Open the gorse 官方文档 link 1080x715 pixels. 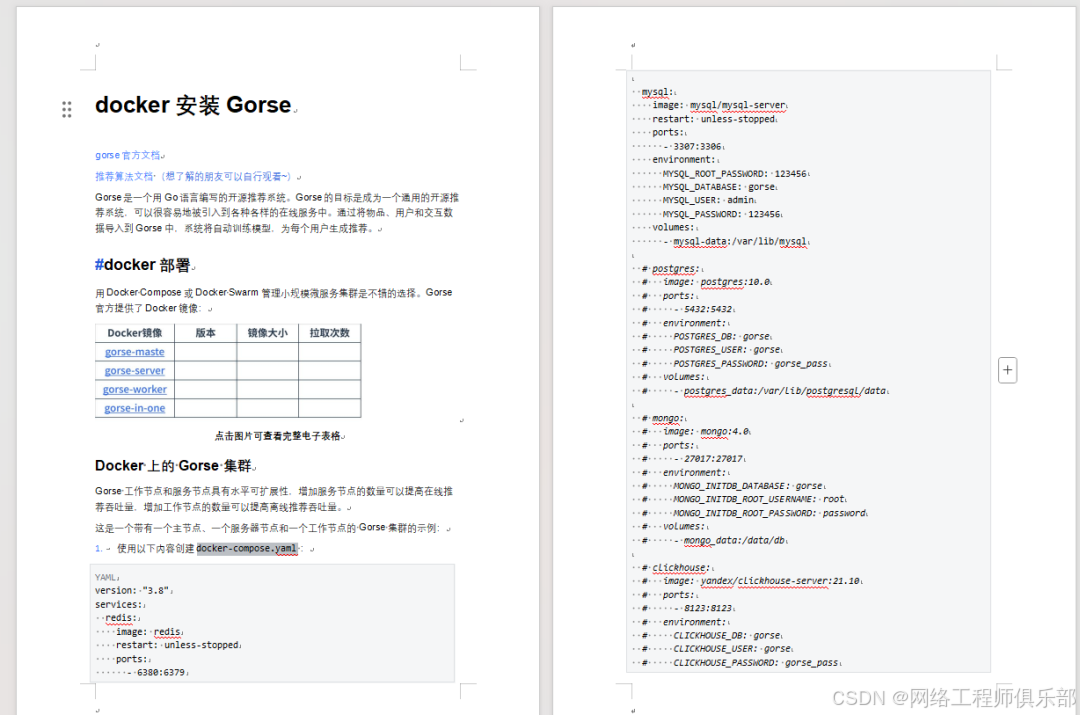pyautogui.click(x=127, y=156)
